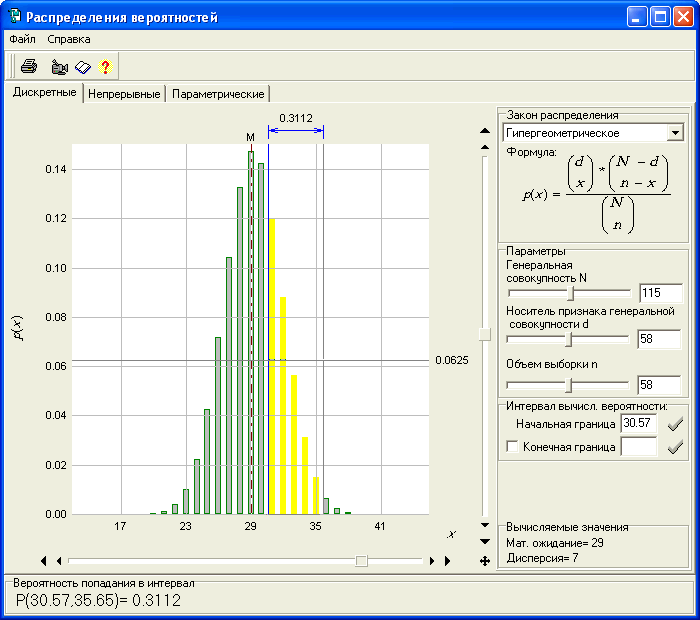Click the application icon in the title bar

point(15,16)
